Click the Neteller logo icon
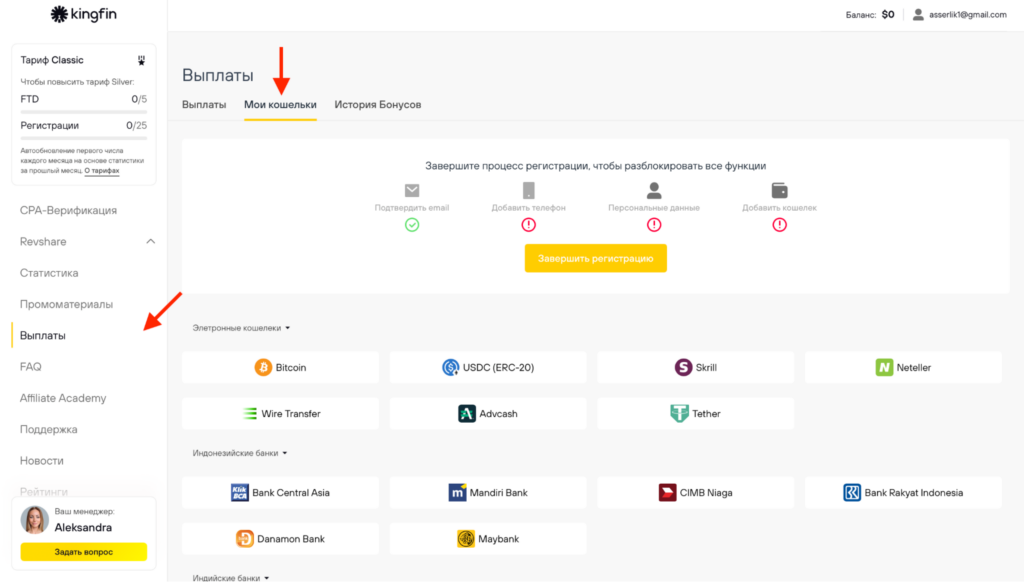Image resolution: width=1024 pixels, height=582 pixels. (x=884, y=367)
